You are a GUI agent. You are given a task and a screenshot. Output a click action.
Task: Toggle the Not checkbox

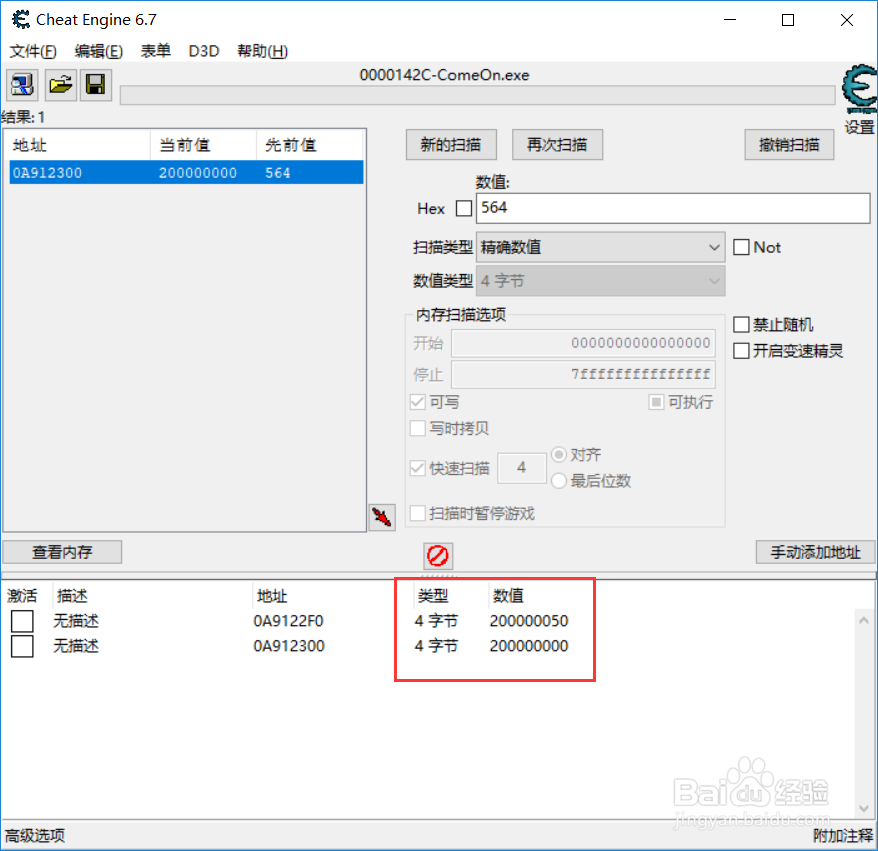click(x=741, y=247)
